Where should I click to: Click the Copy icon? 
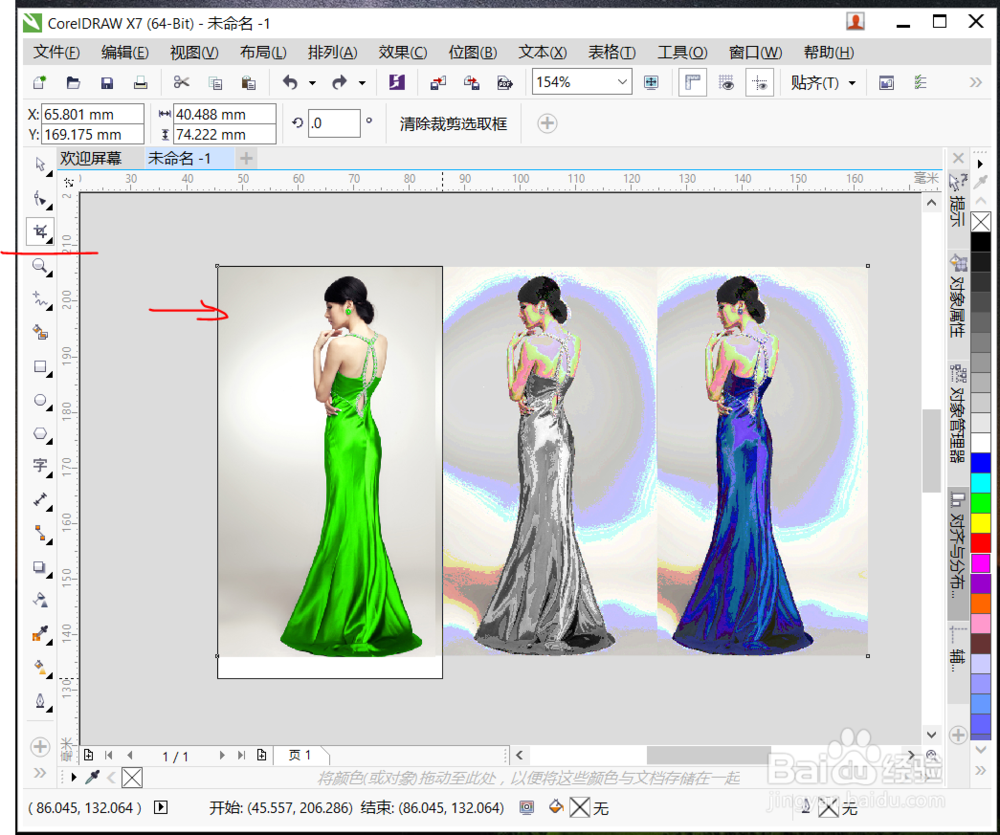(x=215, y=82)
